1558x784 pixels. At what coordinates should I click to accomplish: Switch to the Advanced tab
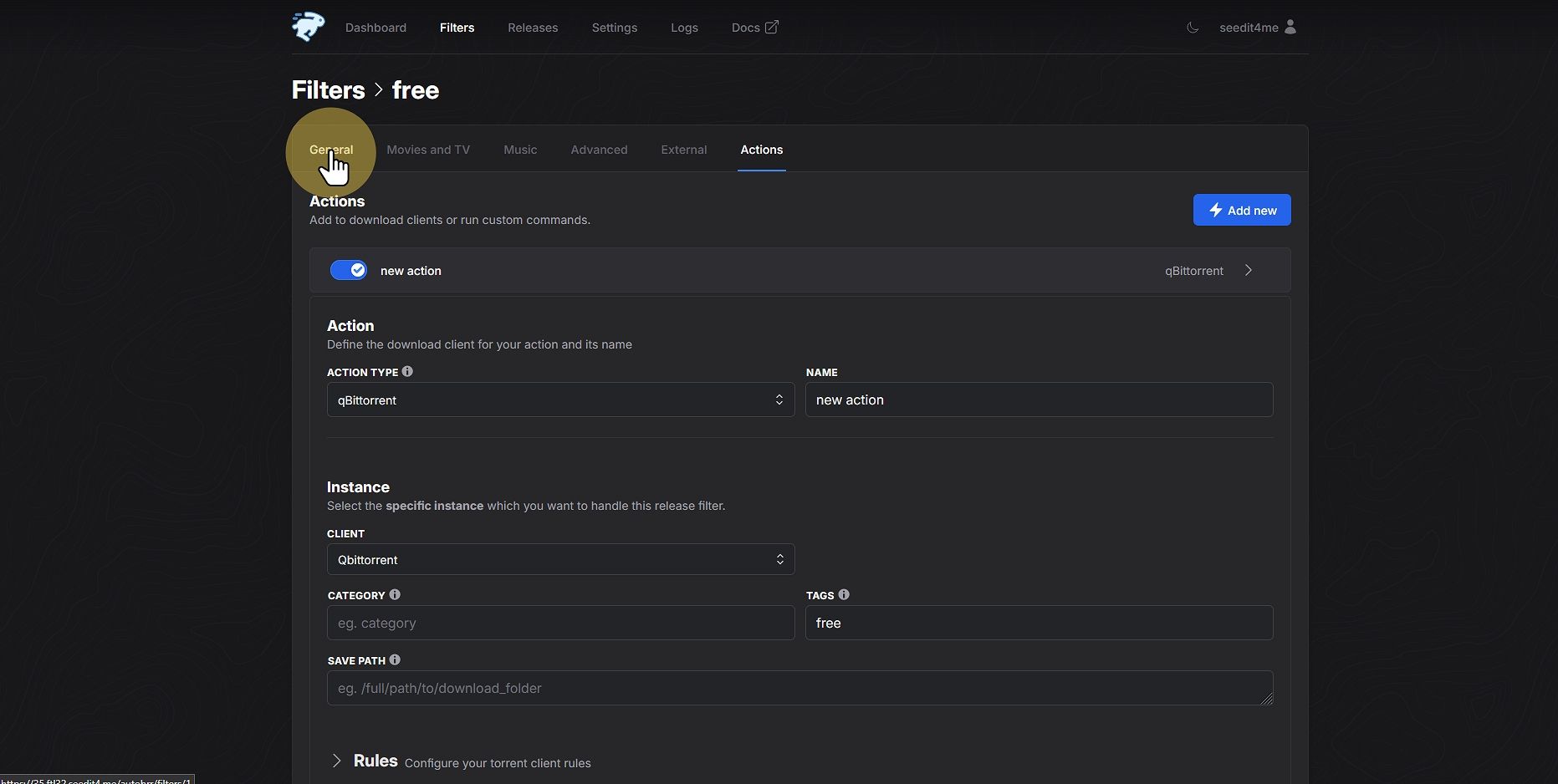tap(599, 150)
